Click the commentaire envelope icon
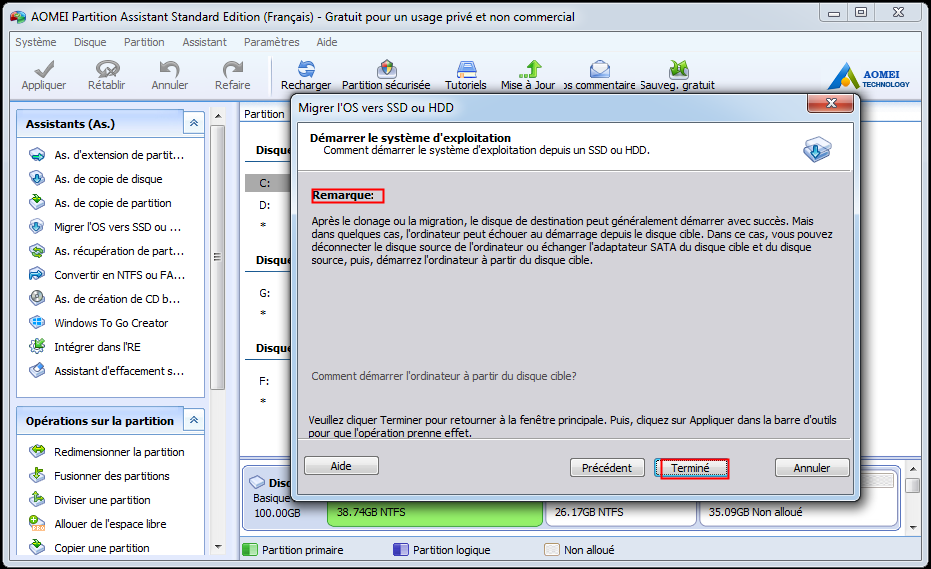 point(600,69)
